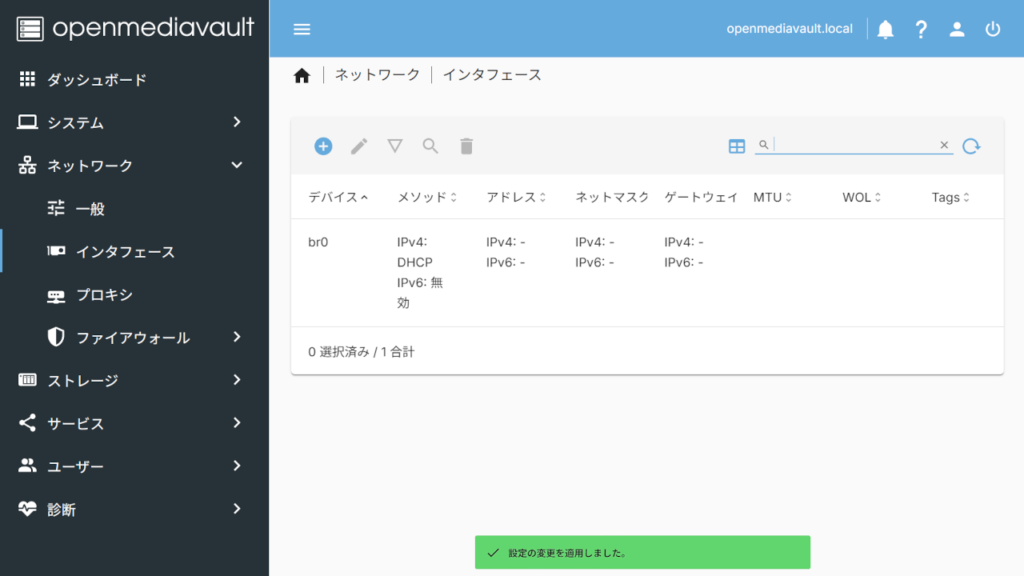Screen dimensions: 1024x576
Task: Click the pencil edit icon in toolbar
Action: click(359, 146)
